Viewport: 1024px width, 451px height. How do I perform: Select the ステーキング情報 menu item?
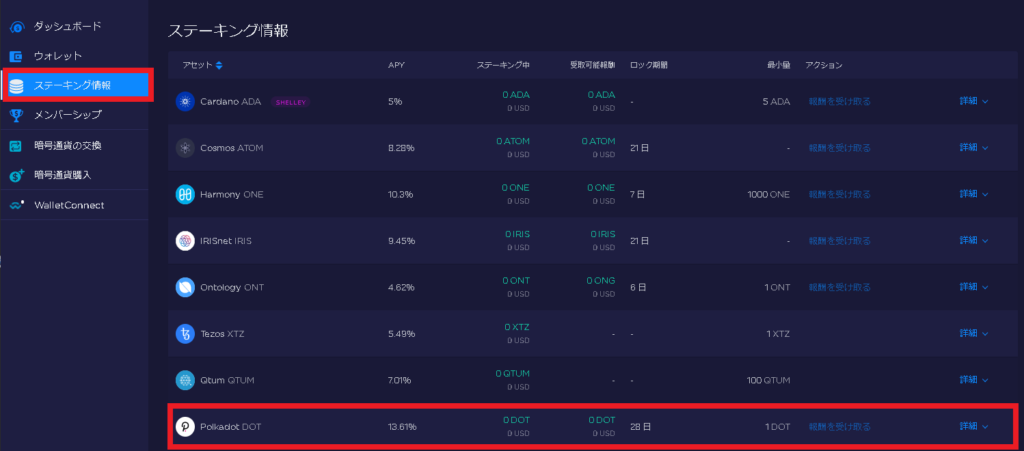pyautogui.click(x=78, y=86)
